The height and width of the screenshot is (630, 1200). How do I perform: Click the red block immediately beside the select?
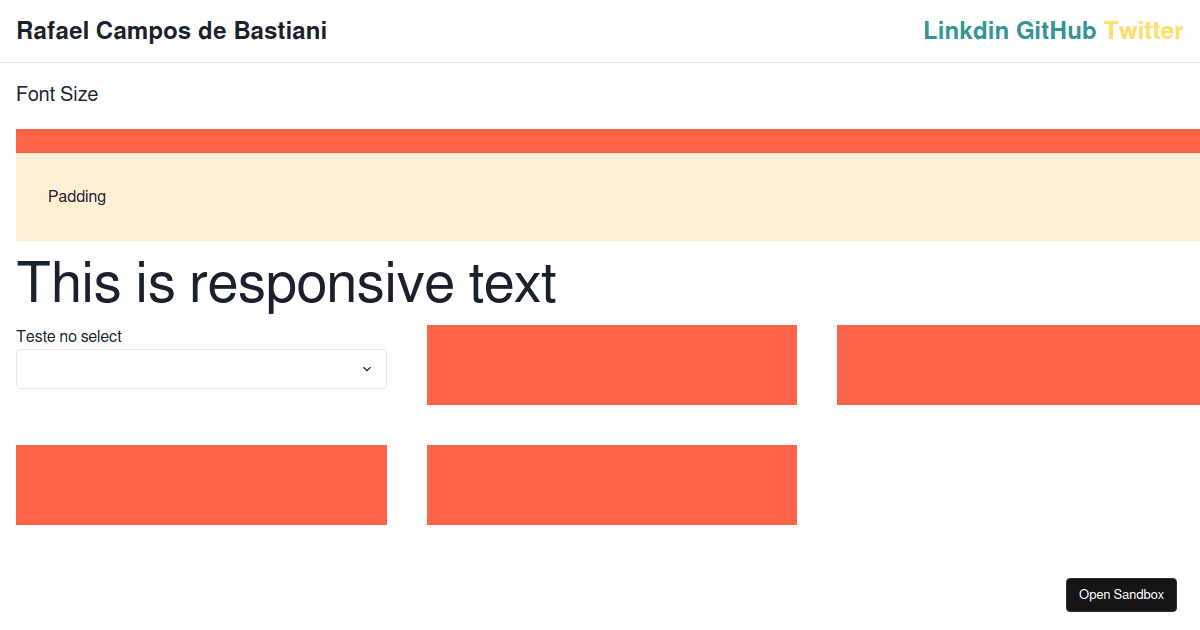click(612, 365)
